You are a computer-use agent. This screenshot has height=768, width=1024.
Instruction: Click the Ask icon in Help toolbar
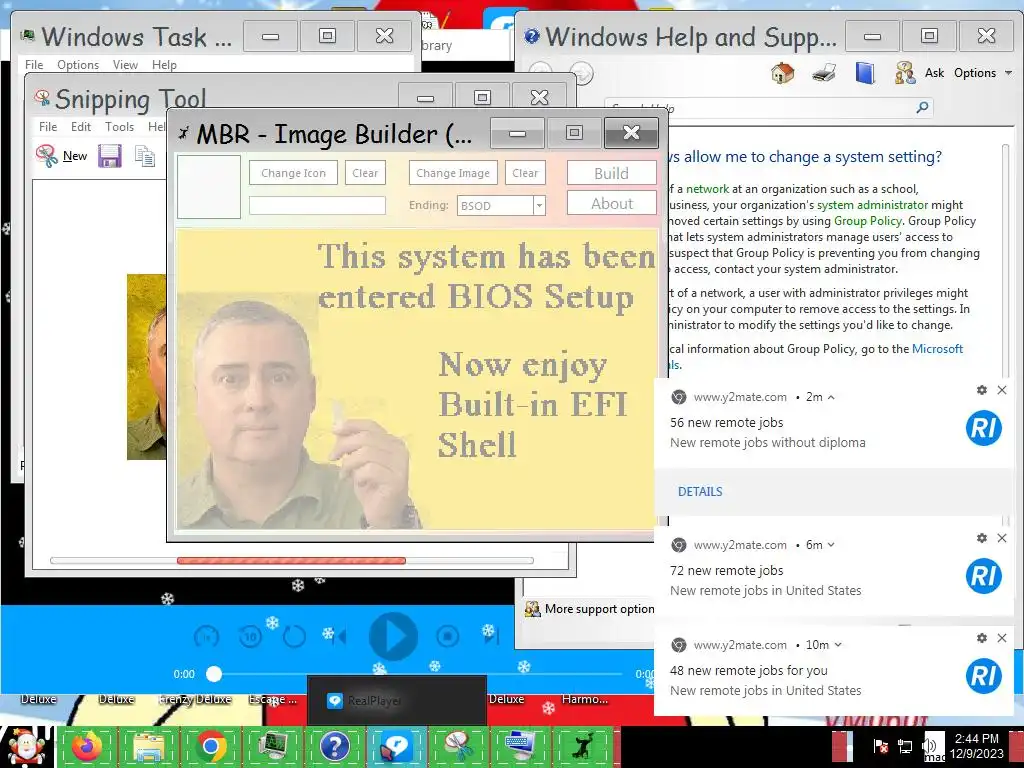(905, 72)
